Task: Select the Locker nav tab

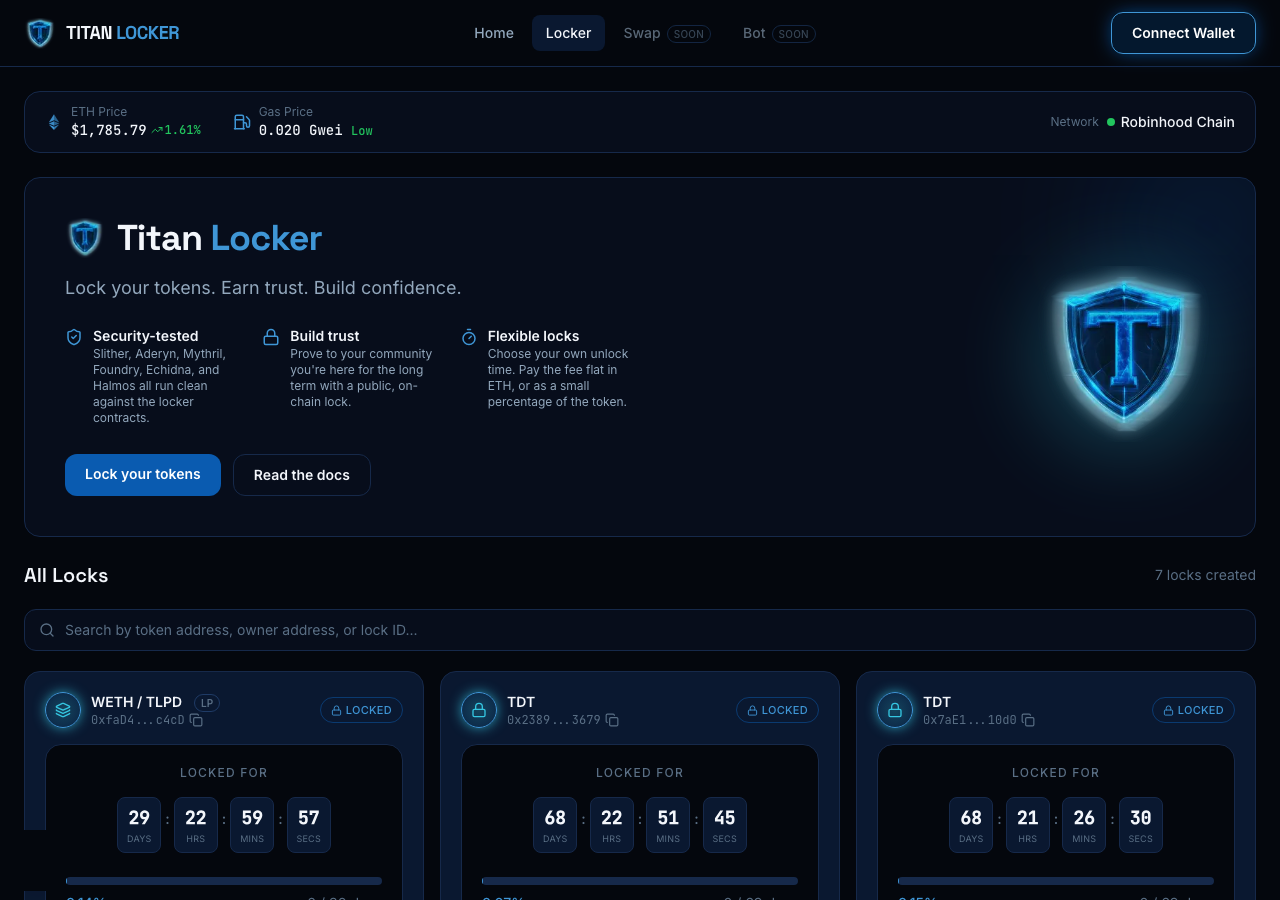Action: tap(568, 33)
